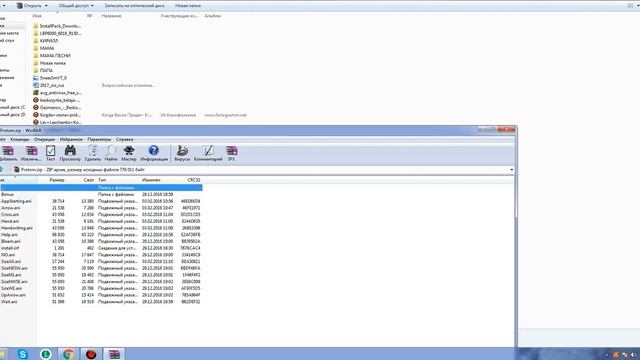Viewport: 640px width, 360px height.
Task: Run the Тест archive test tool
Action: click(x=50, y=153)
